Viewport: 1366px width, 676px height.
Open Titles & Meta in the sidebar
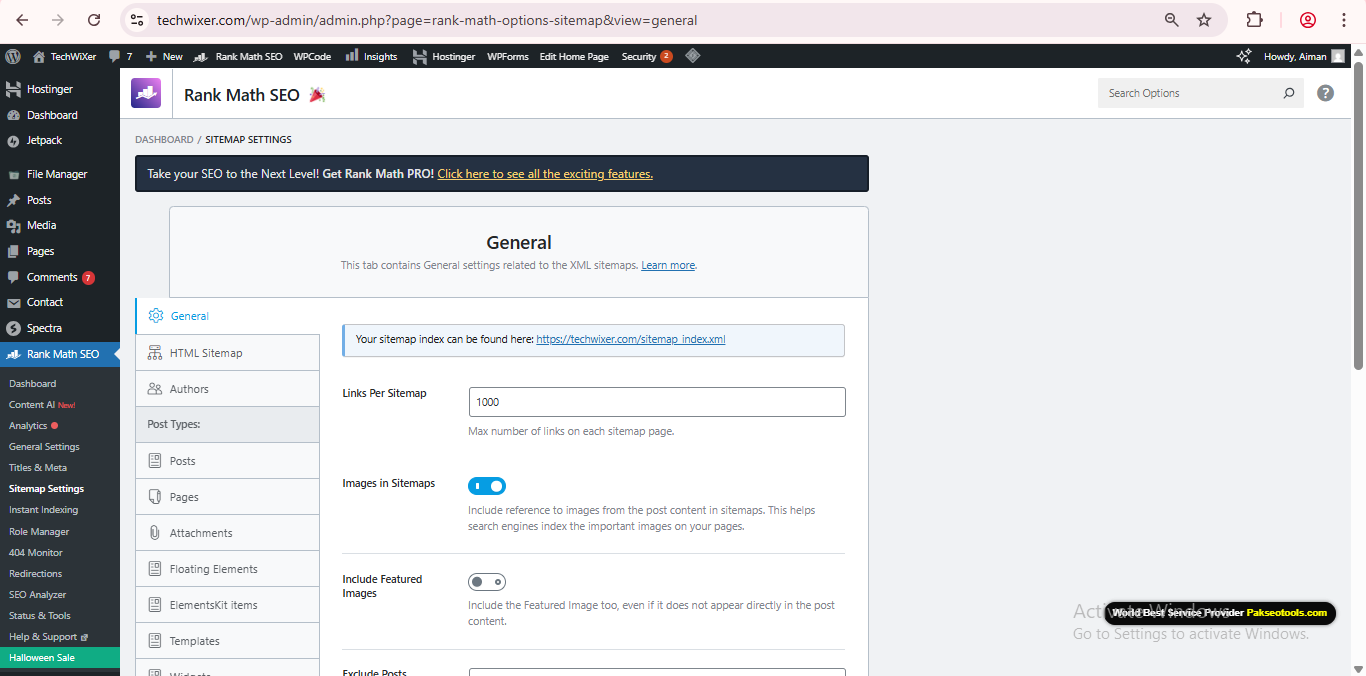[x=38, y=468]
